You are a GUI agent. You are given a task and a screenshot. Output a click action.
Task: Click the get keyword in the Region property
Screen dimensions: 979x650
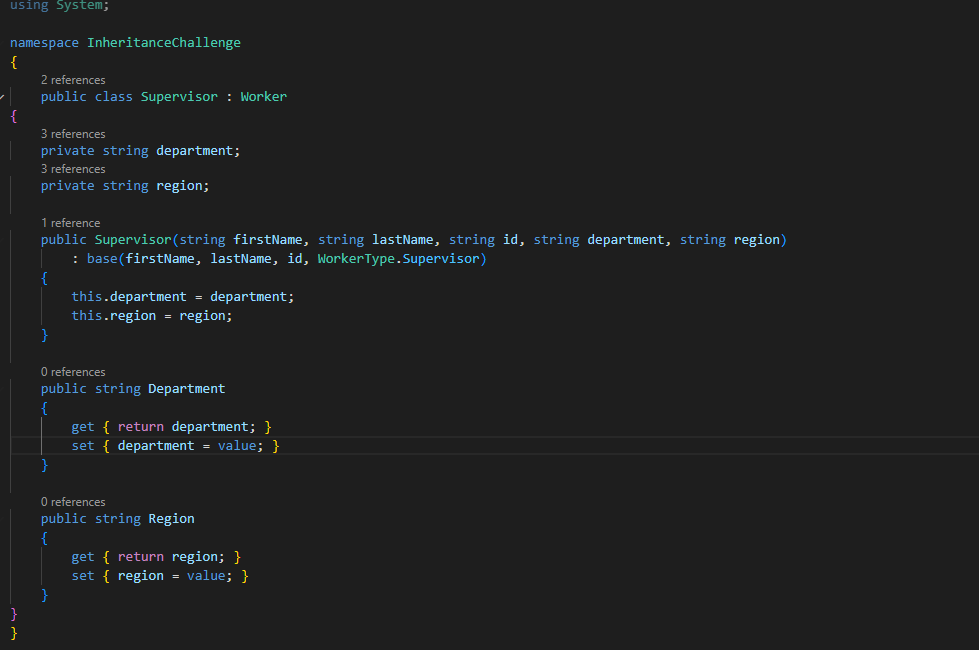click(82, 557)
